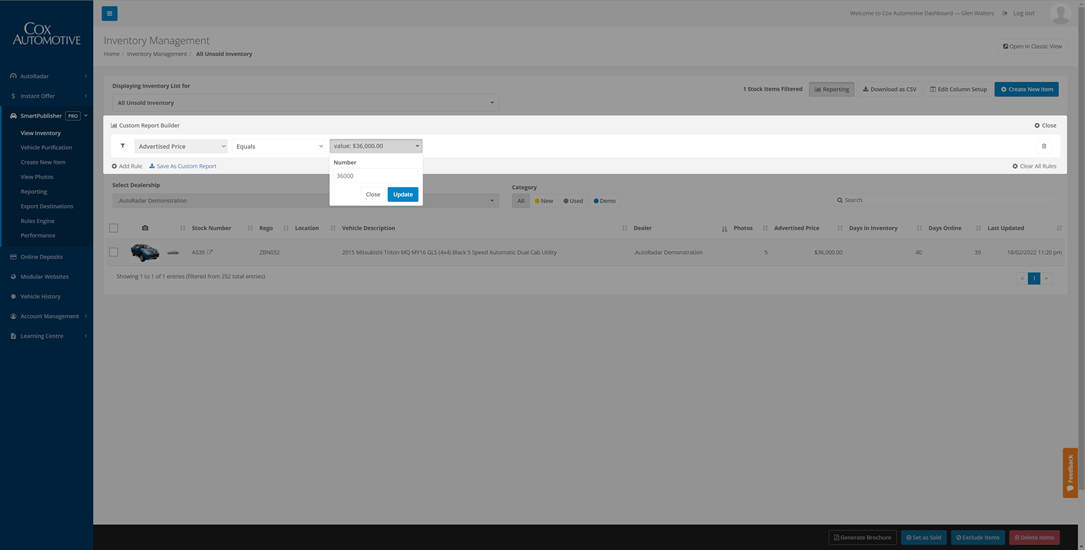The width and height of the screenshot is (1085, 550).
Task: Select the All category filter
Action: point(520,201)
